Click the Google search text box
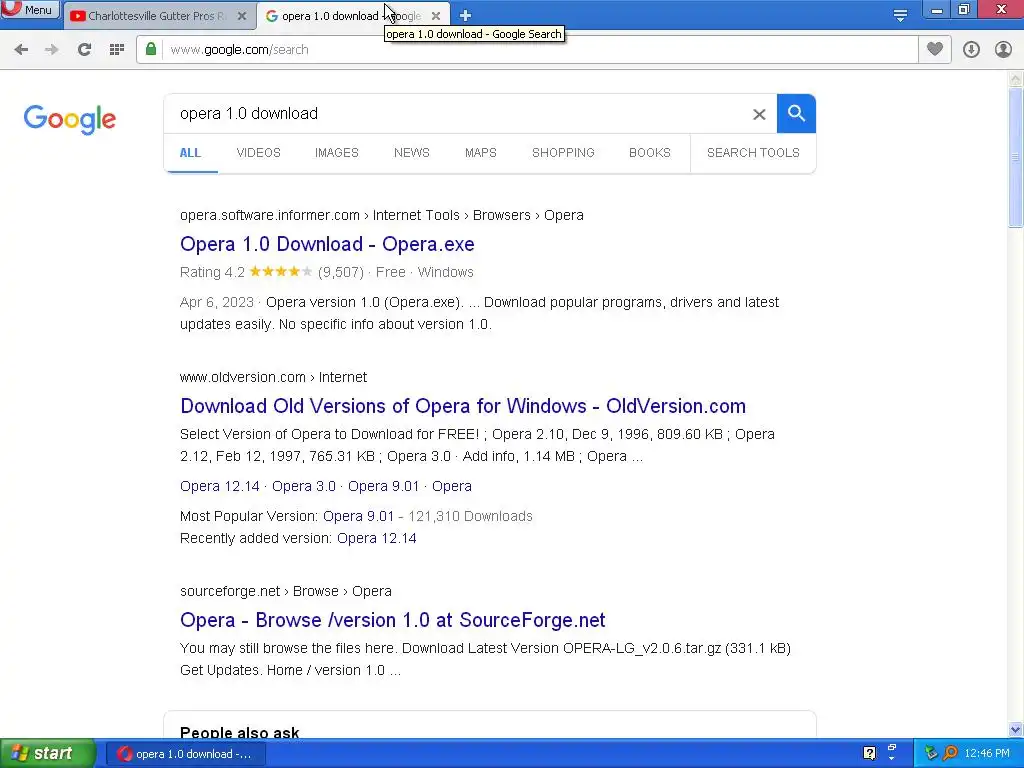 pos(457,114)
